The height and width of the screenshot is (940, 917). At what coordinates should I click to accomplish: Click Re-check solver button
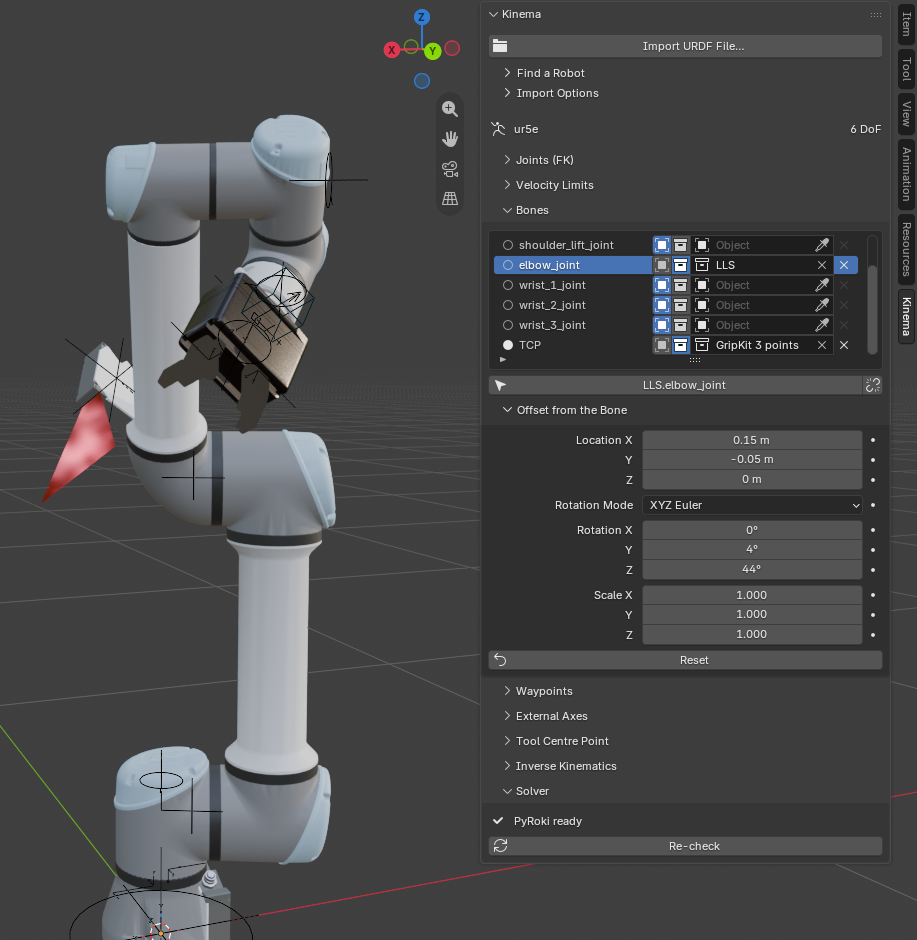(x=685, y=846)
